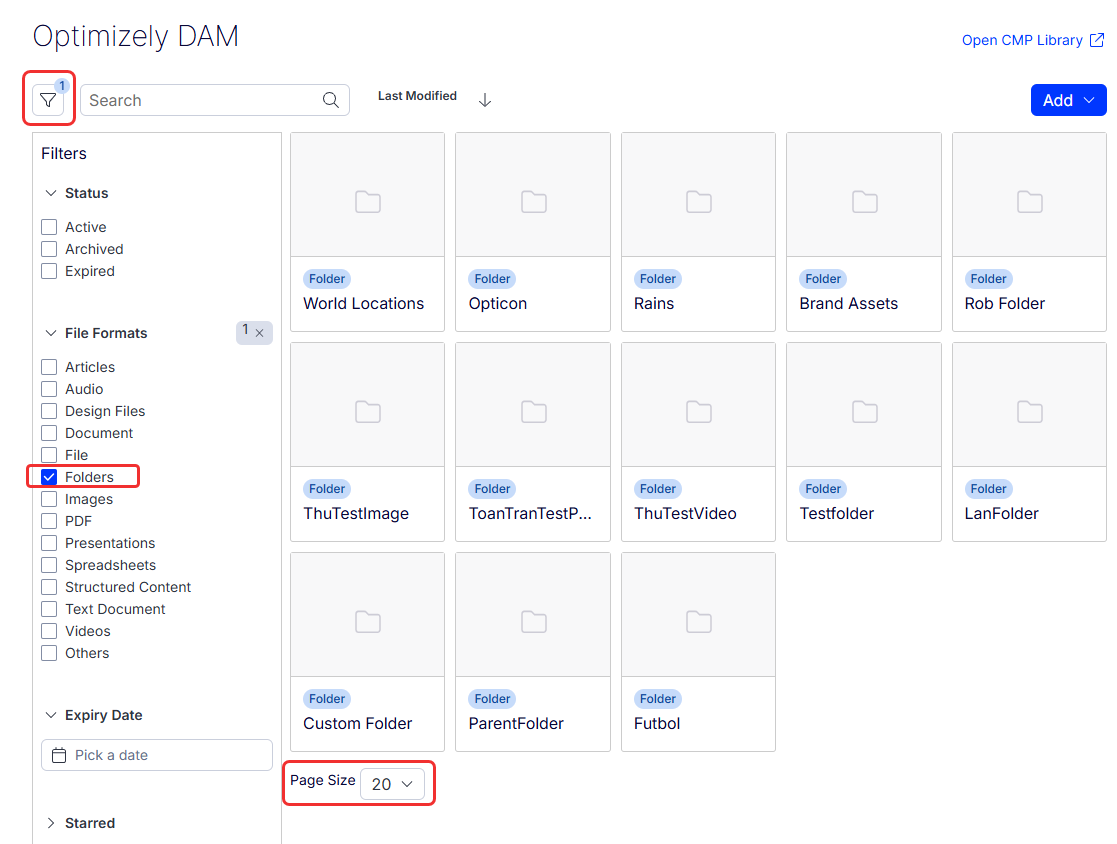Click the Filters panel heading
This screenshot has width=1117, height=844.
pos(63,153)
